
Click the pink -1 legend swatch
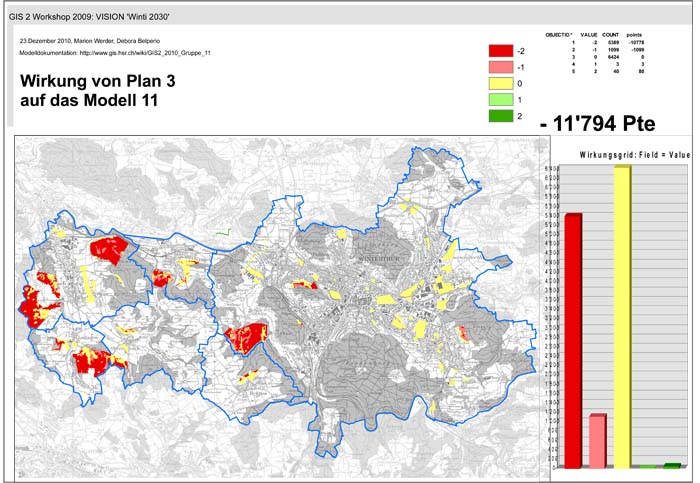[499, 67]
